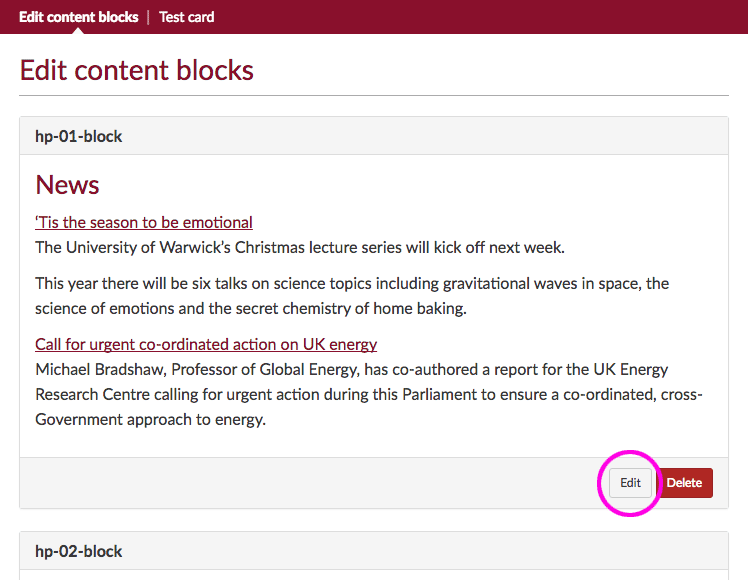
Task: Click the paragraph about six science talks
Action: pyautogui.click(x=352, y=296)
